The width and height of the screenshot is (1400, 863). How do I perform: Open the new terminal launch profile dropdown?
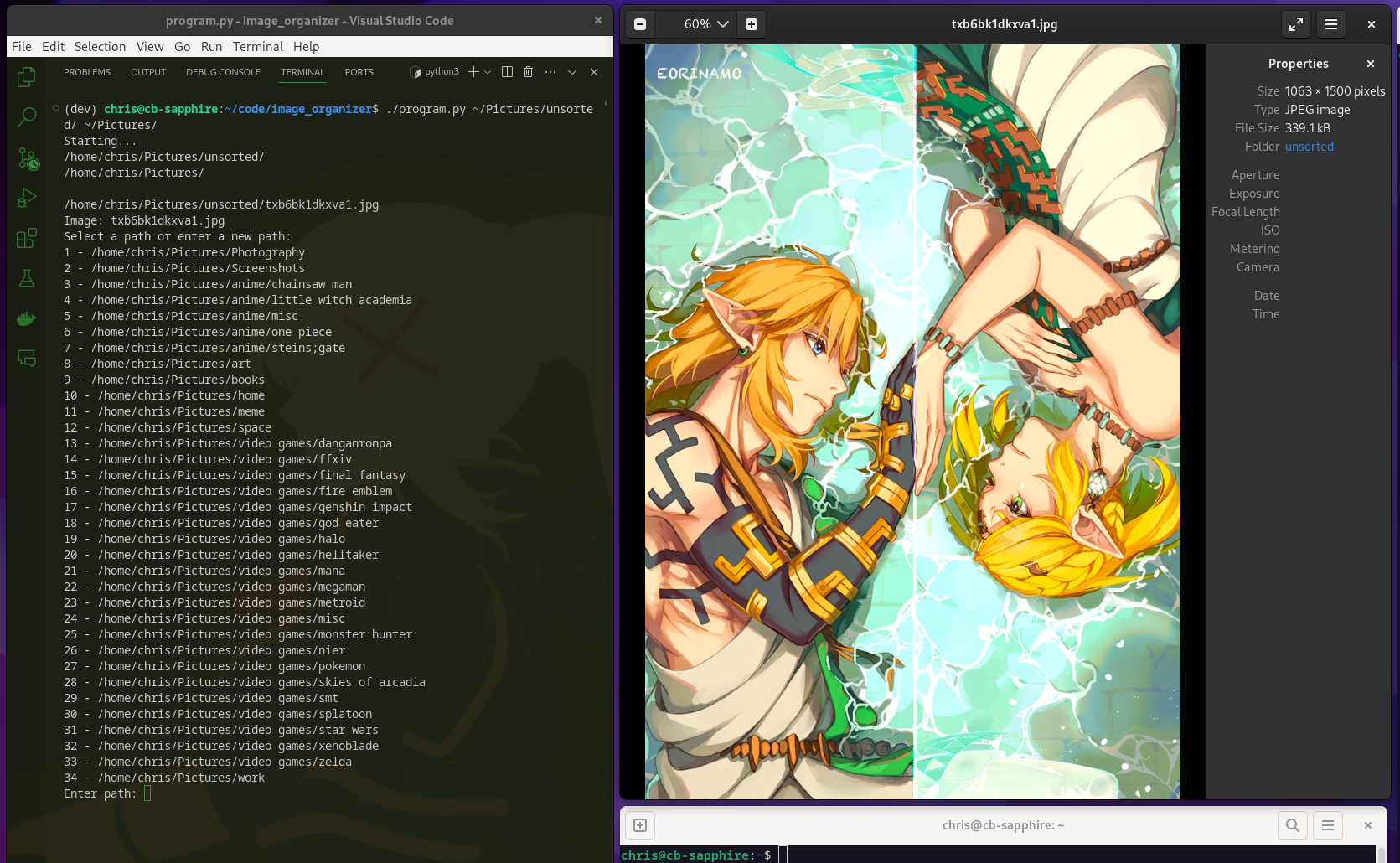click(x=488, y=72)
